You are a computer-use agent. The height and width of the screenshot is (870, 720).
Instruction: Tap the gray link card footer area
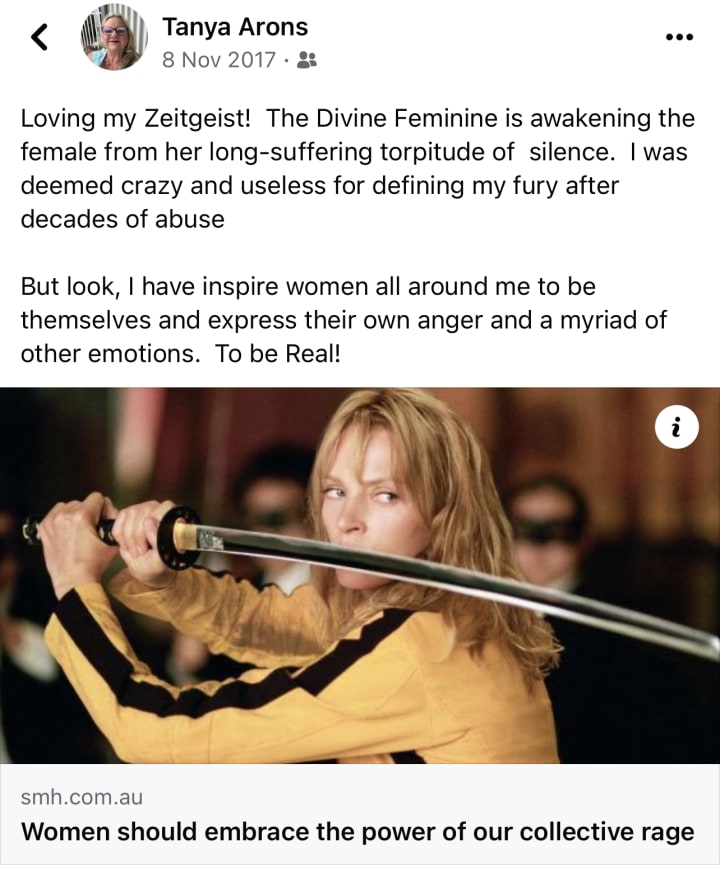[x=360, y=813]
